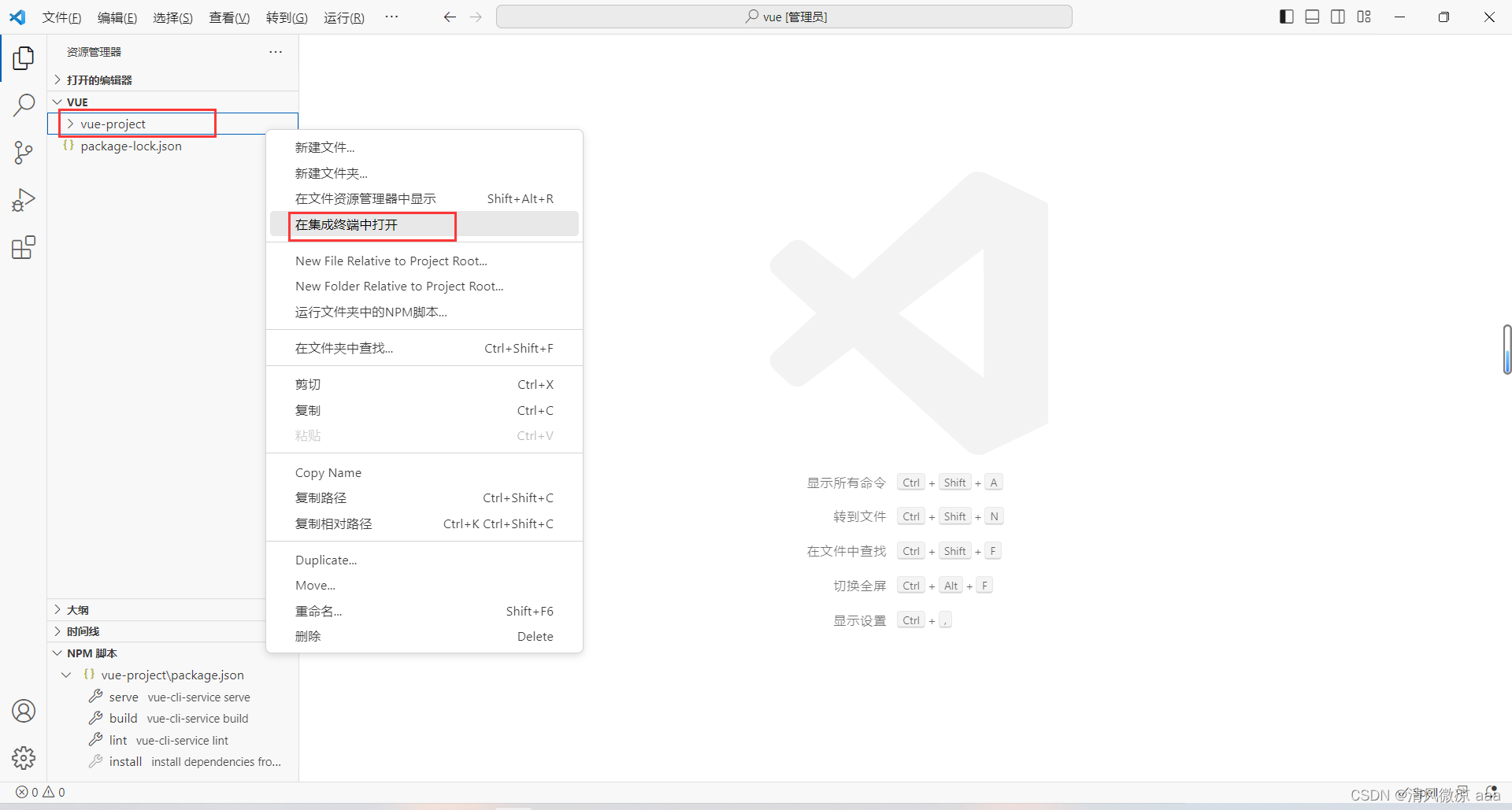Click the wrench icon beside build script
This screenshot has height=810, width=1512.
click(x=96, y=718)
